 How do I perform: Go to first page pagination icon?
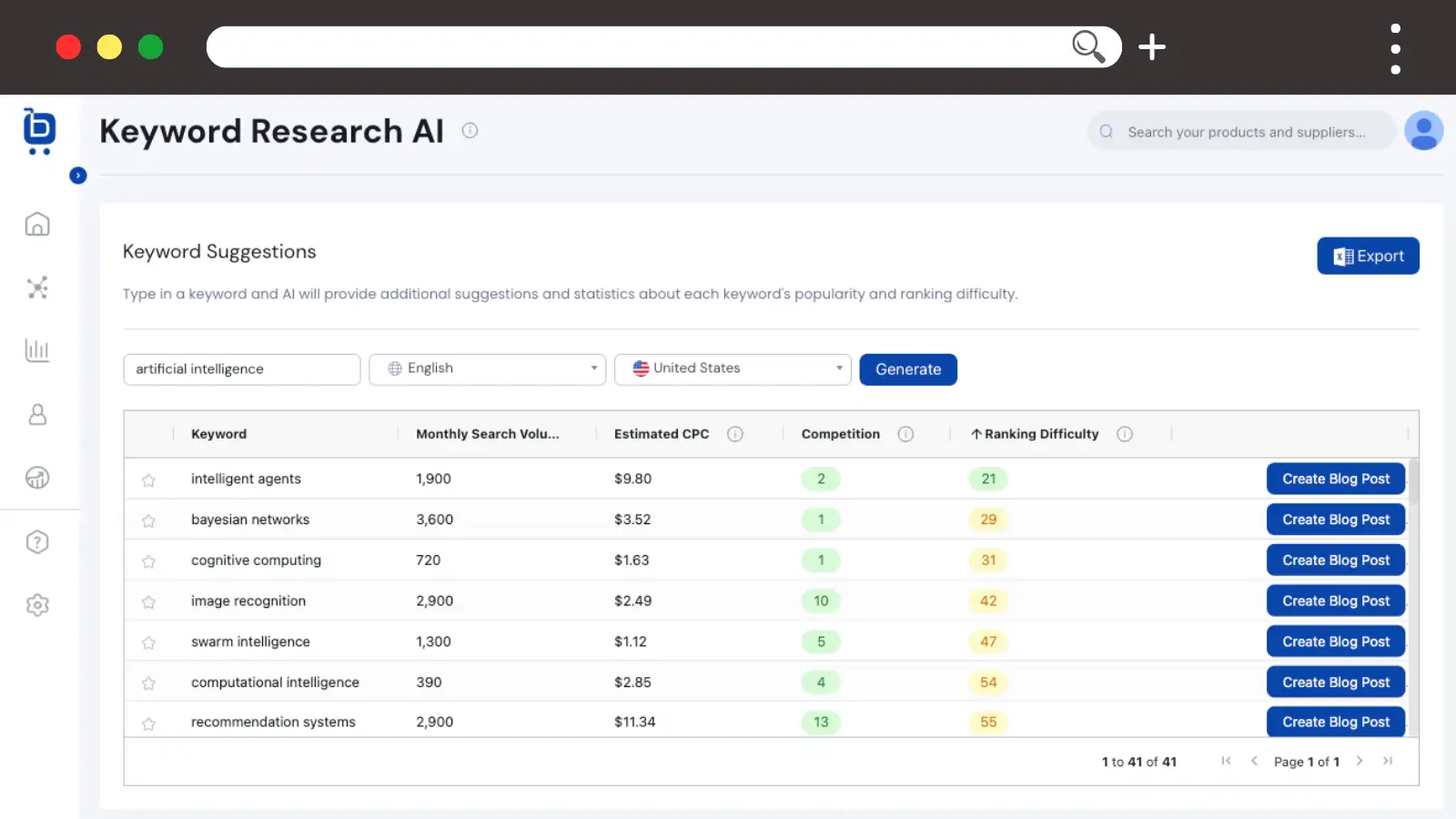[1226, 761]
